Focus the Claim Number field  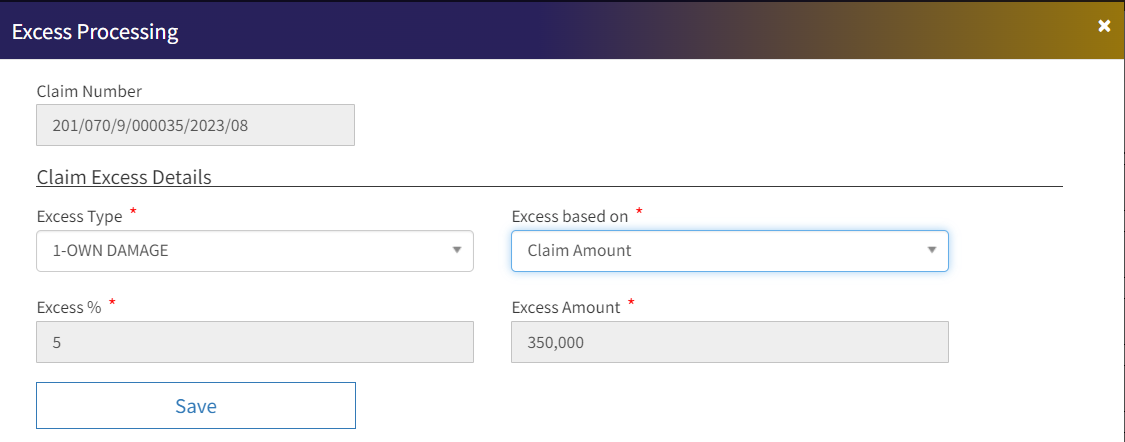coord(195,126)
